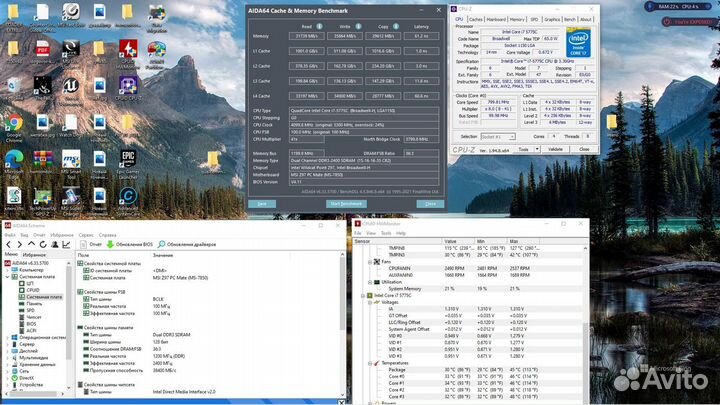Expand Операционная система tree node

(7, 338)
